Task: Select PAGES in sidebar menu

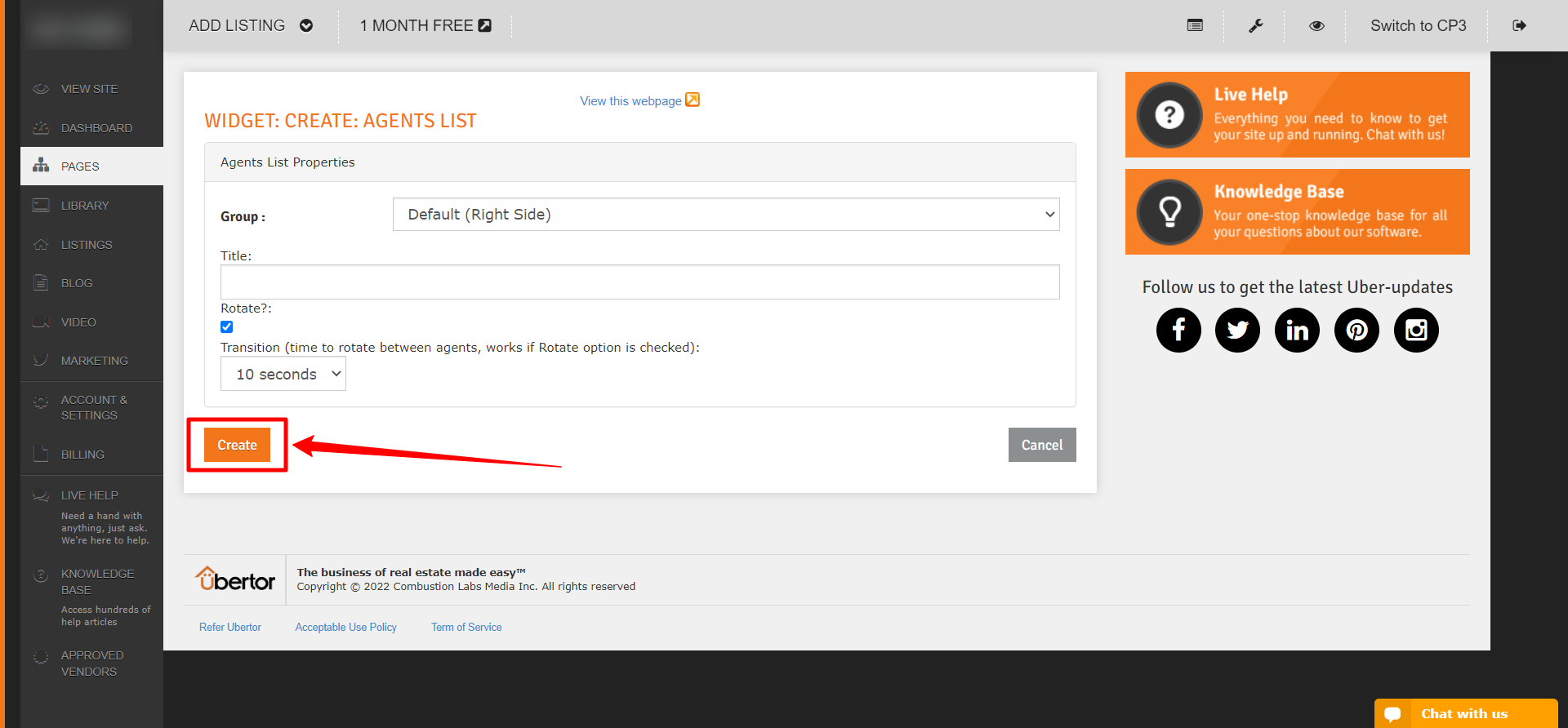Action: coord(80,166)
